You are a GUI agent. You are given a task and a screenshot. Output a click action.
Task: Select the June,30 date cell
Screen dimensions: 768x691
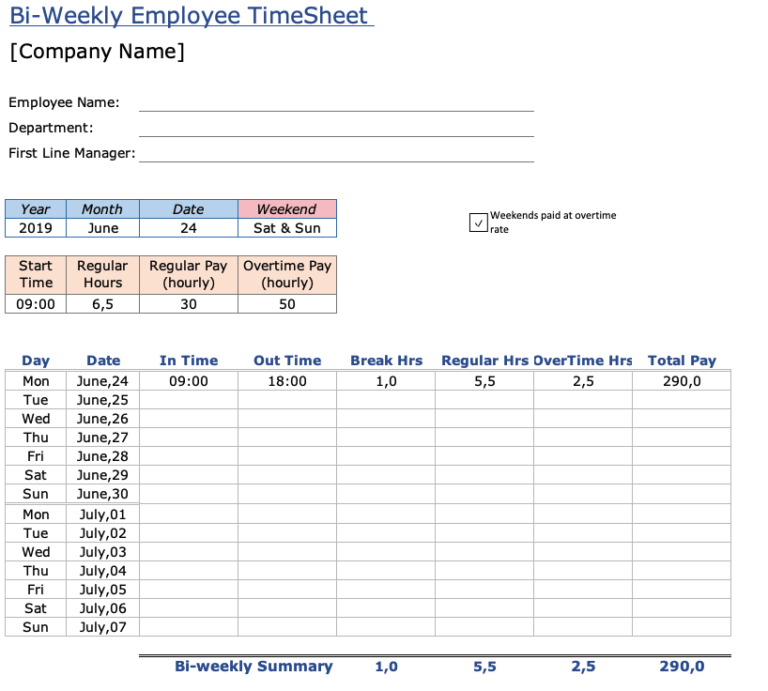click(103, 494)
